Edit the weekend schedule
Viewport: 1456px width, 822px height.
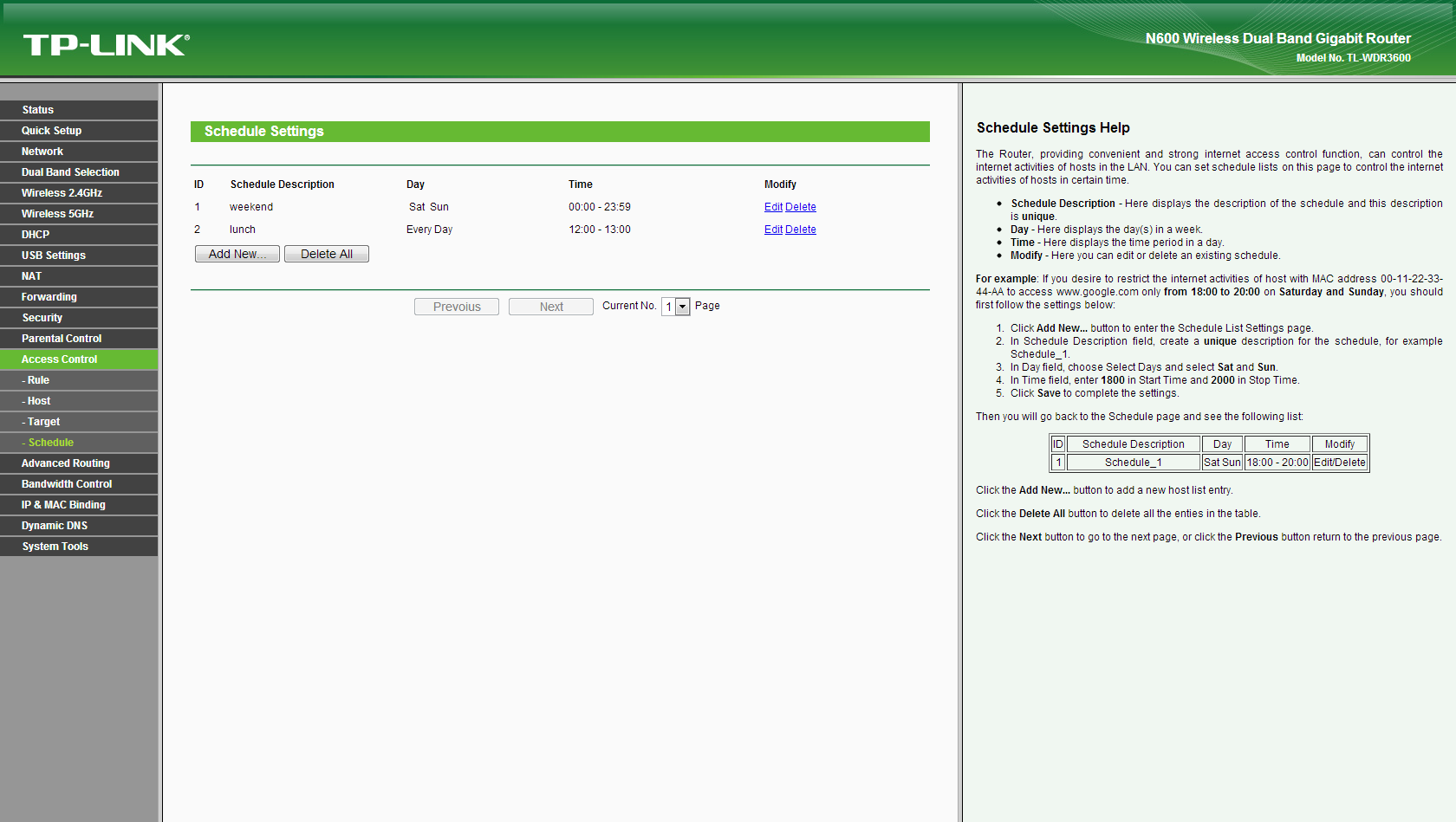tap(773, 207)
